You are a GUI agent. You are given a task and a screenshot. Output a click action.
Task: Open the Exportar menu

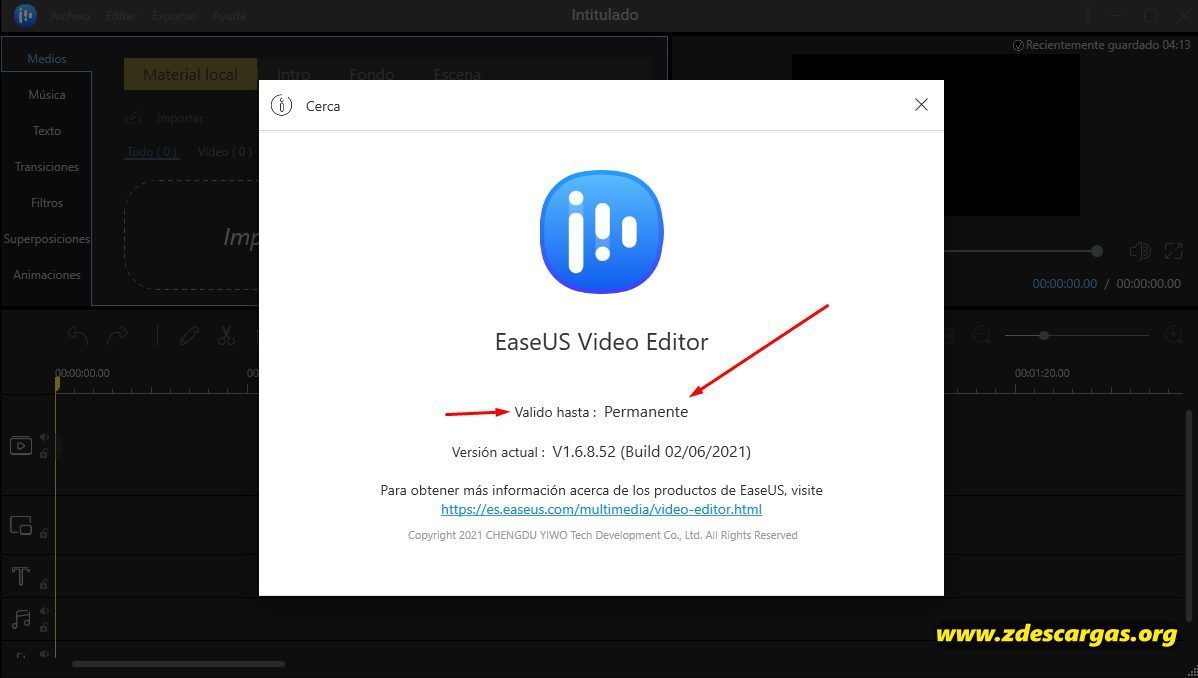click(174, 15)
